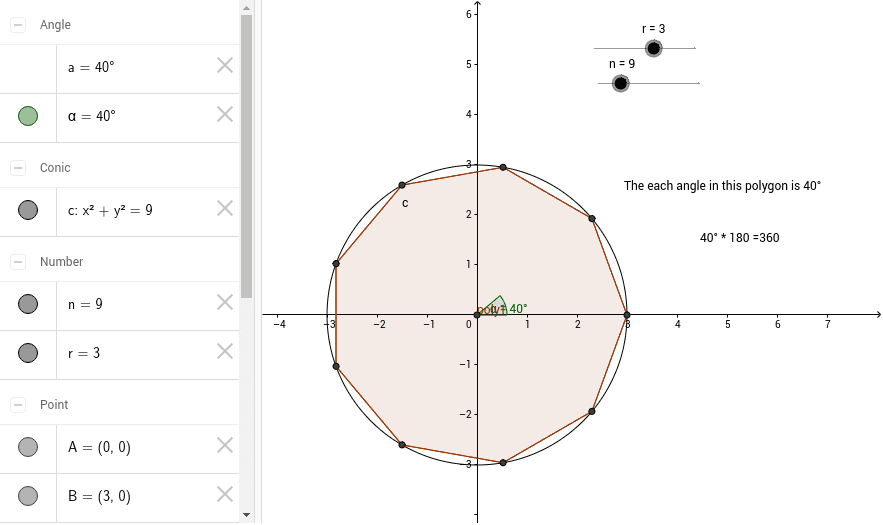Viewport: 883px width, 525px height.
Task: Collapse the Point section
Action: click(x=18, y=405)
